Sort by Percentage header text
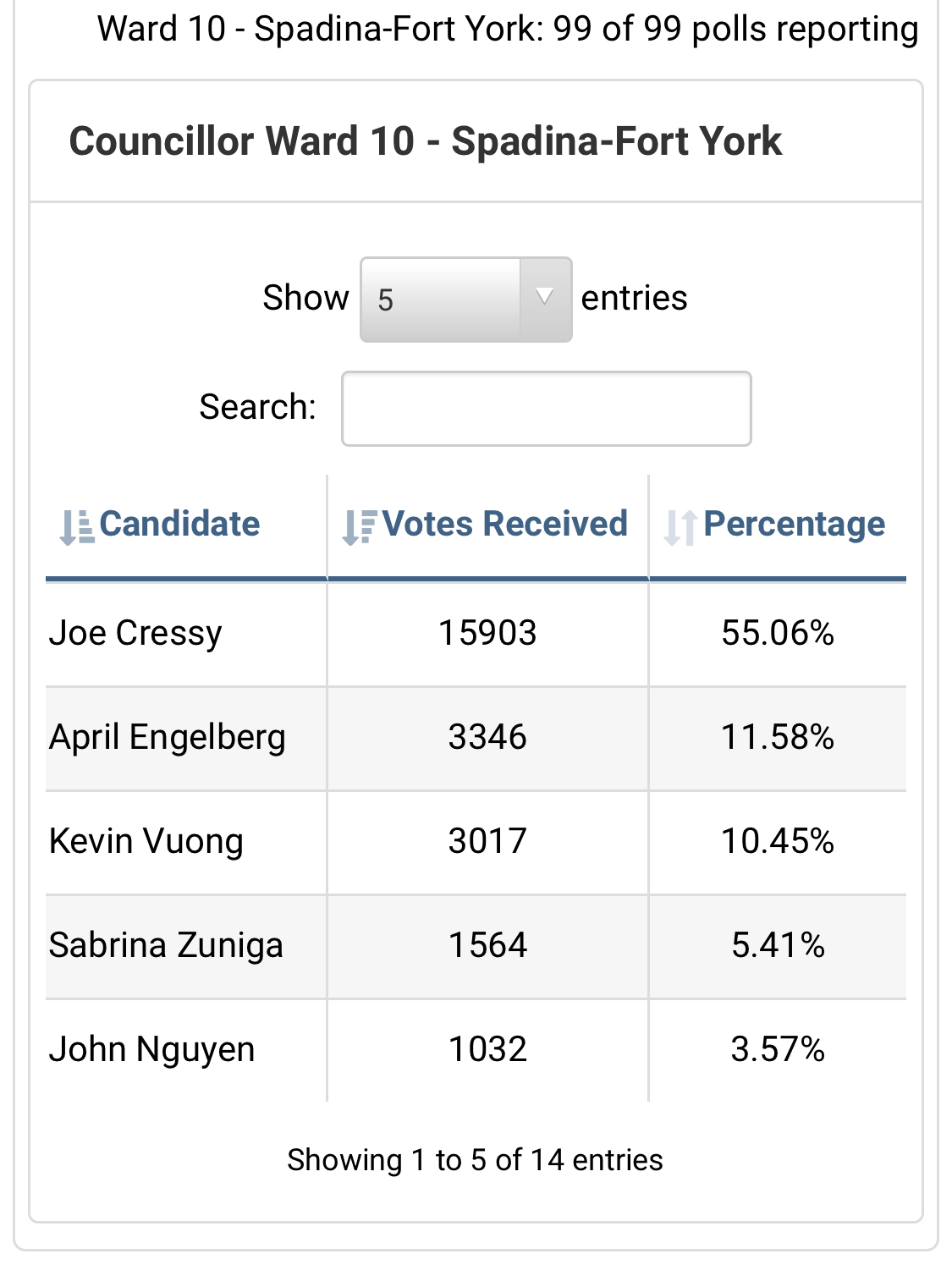Screen dimensions: 952x1276 794,525
